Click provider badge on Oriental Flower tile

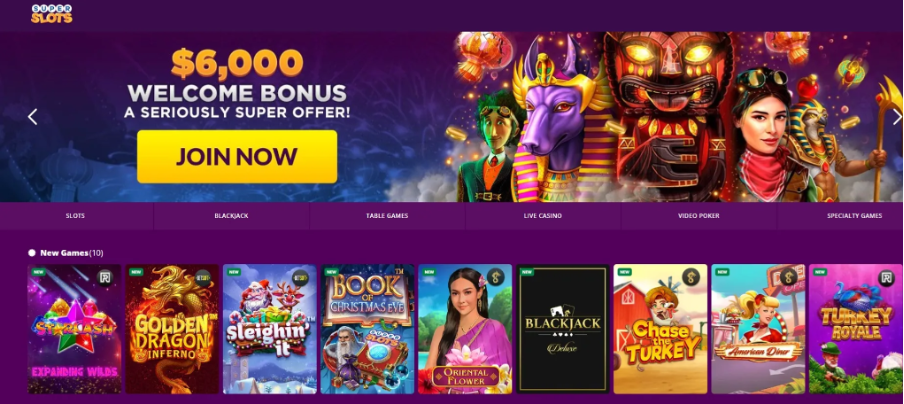pos(495,277)
